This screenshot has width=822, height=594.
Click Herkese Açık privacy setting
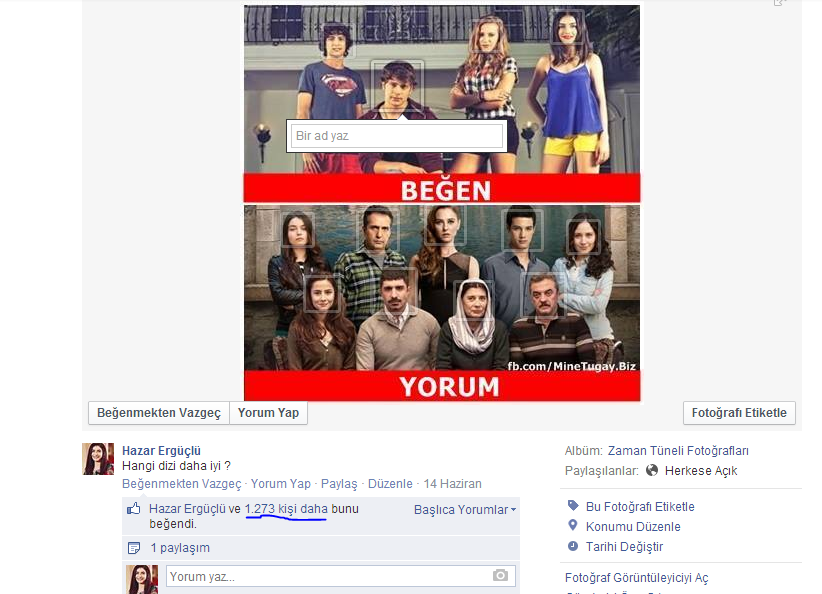click(x=701, y=471)
